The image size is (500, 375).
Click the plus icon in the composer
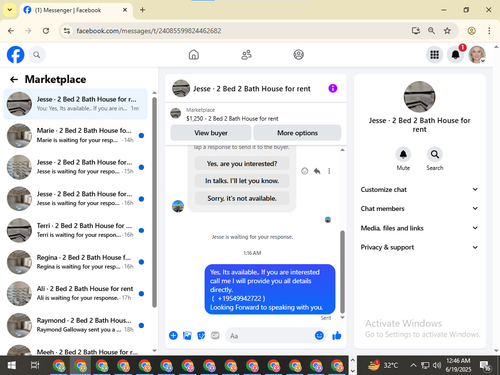pos(173,335)
